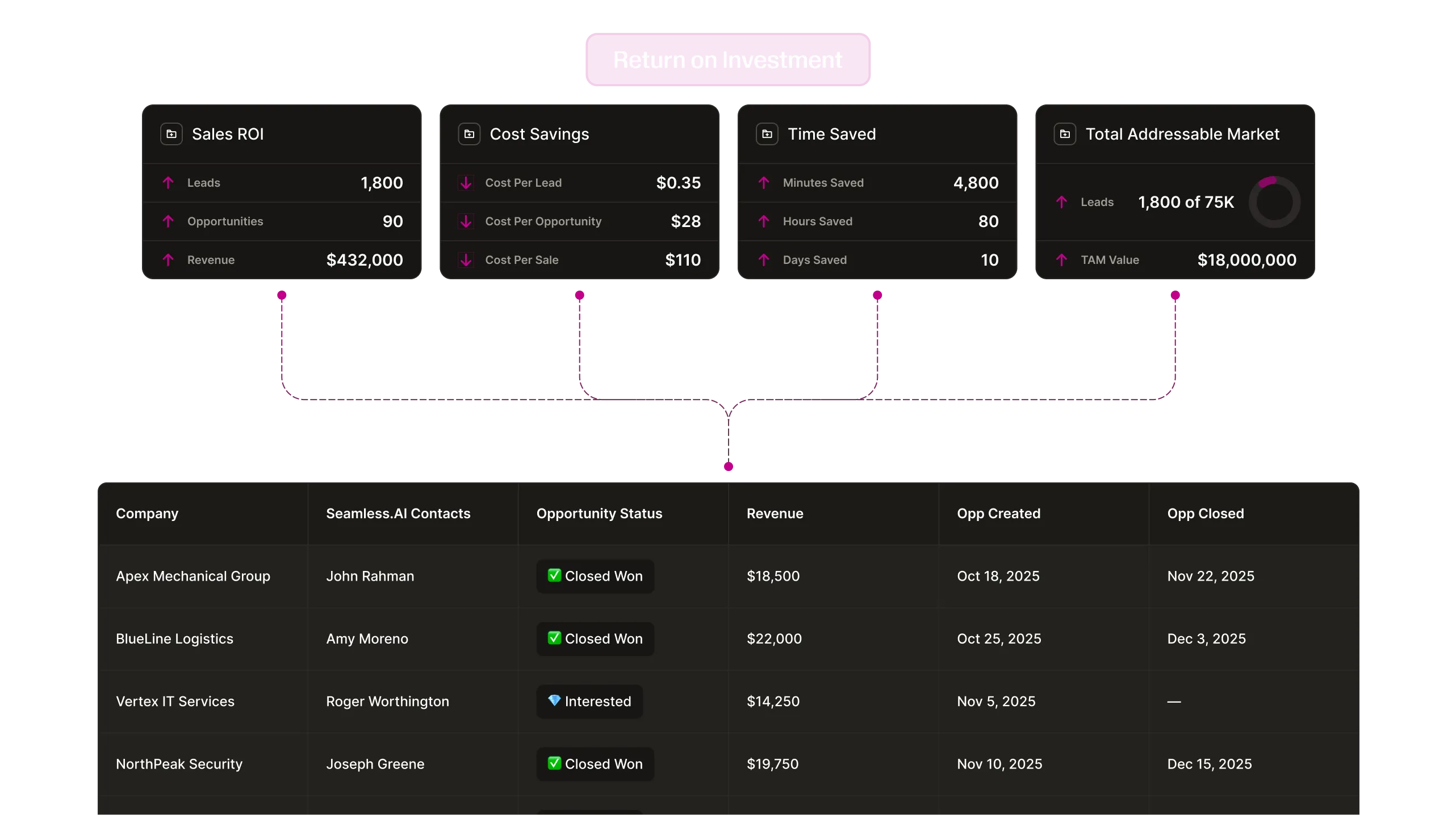The width and height of the screenshot is (1456, 815).
Task: Click the Opp Created column header
Action: (x=999, y=513)
